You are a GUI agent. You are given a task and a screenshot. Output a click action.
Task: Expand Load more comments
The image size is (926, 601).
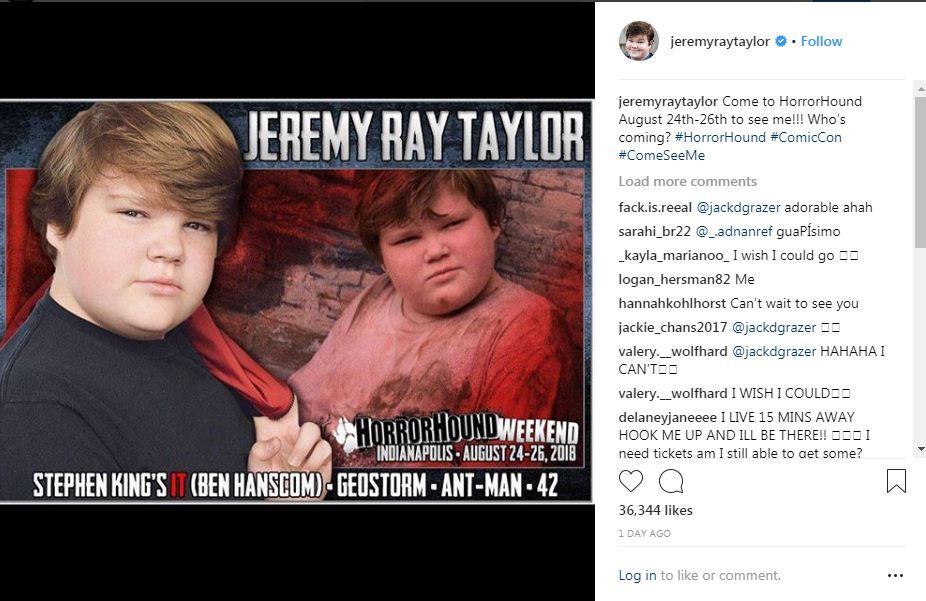687,181
